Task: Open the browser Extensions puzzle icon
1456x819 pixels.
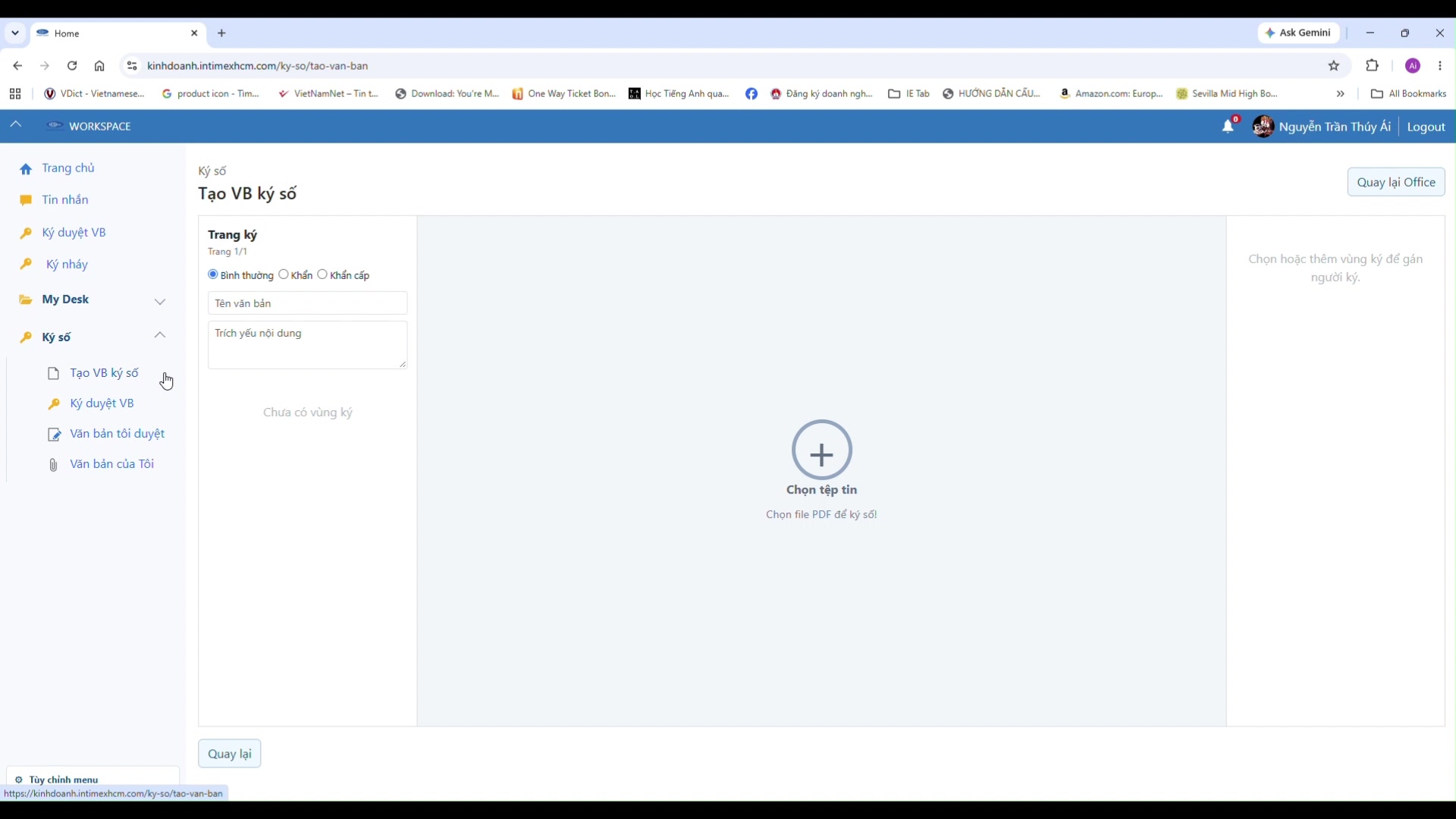Action: coord(1373,66)
